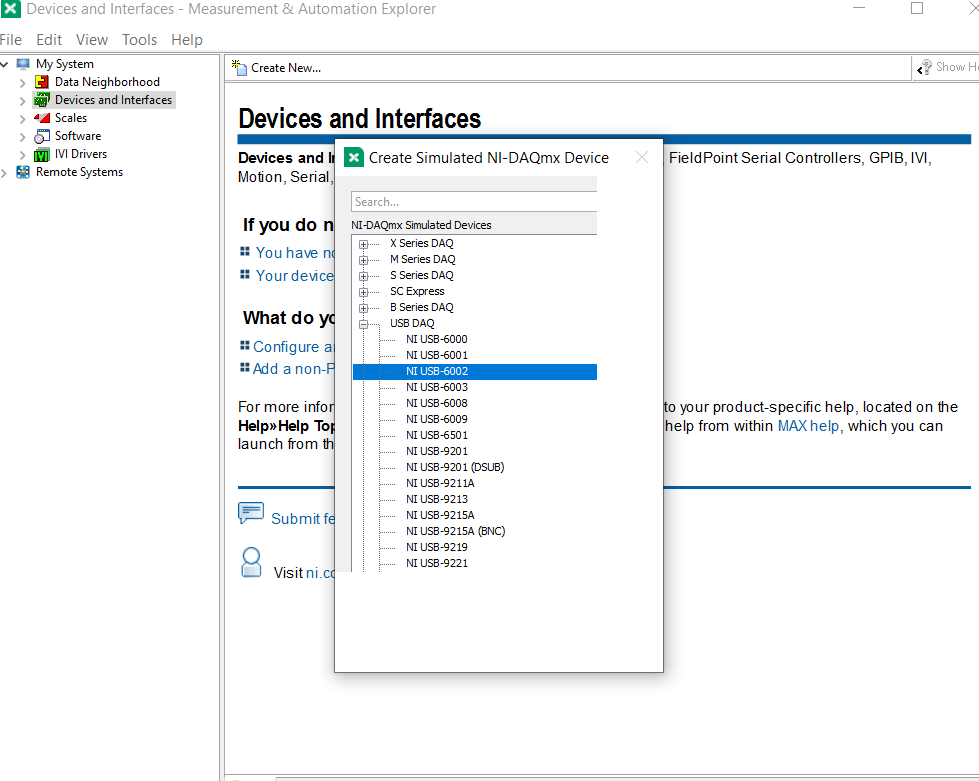979x781 pixels.
Task: Click the Show Help icon
Action: pos(924,67)
